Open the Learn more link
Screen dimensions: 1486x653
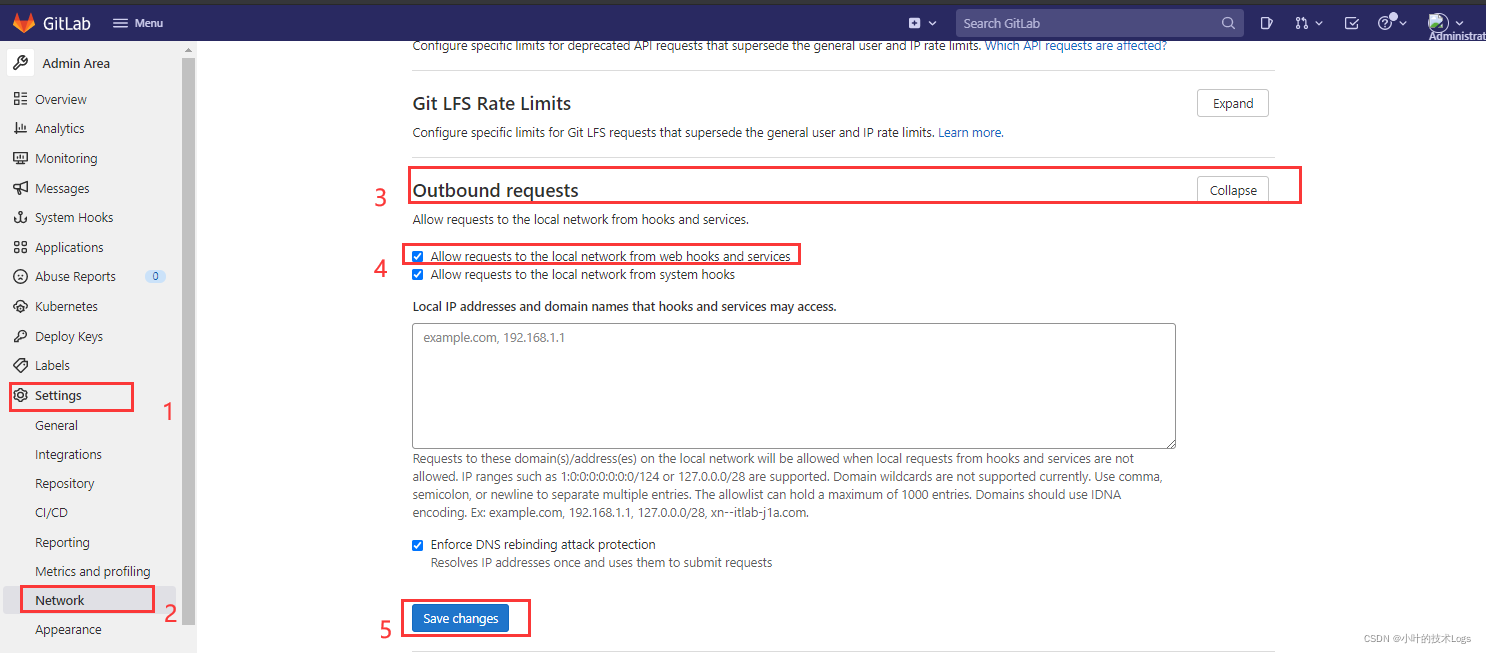click(x=970, y=132)
